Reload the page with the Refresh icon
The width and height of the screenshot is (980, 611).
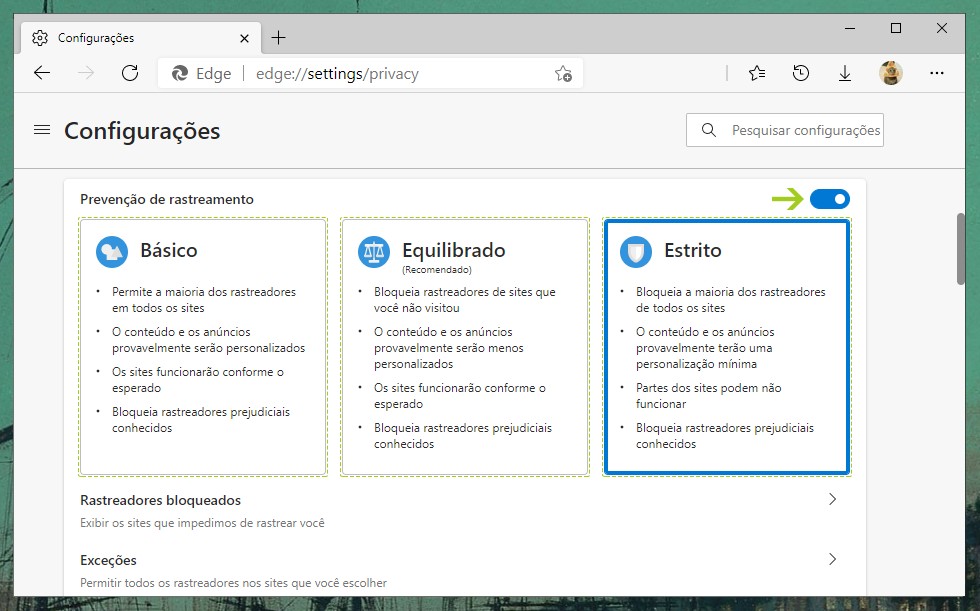[129, 73]
